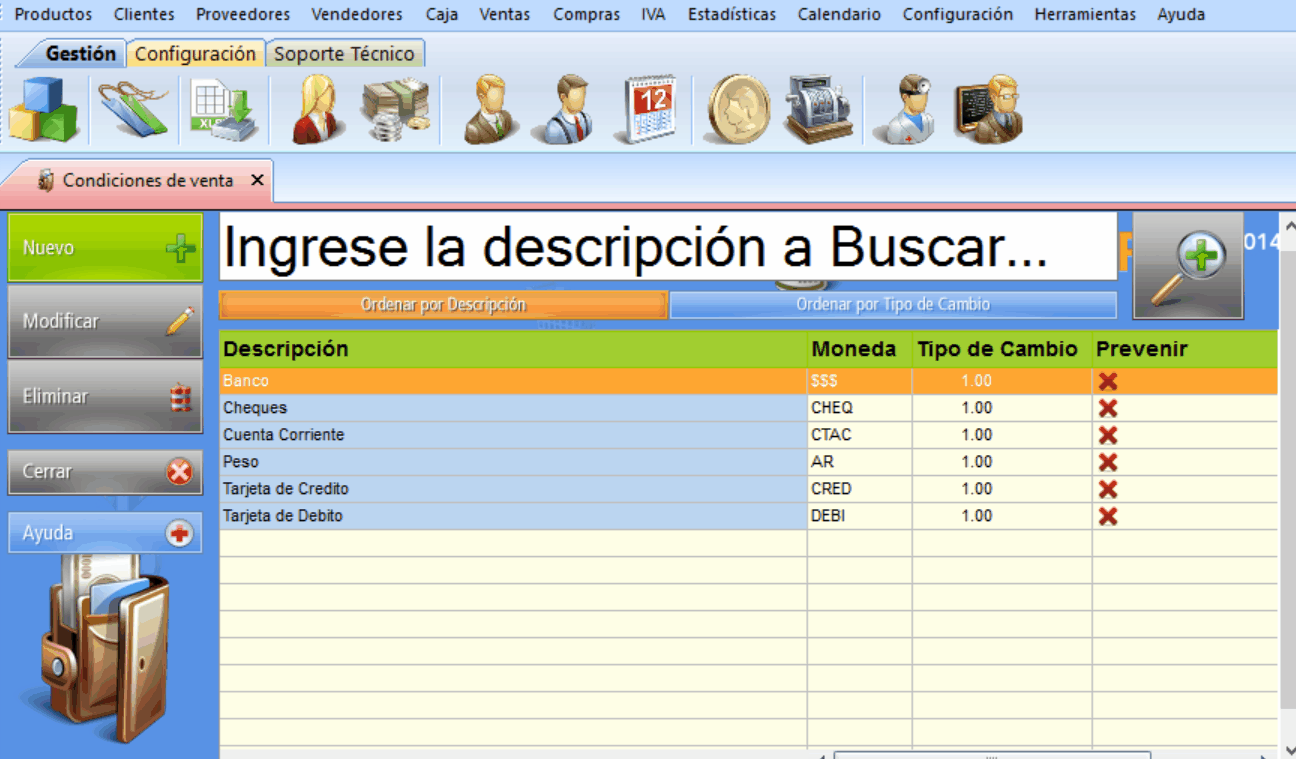Click the XLS spreadsheet import icon

point(224,109)
